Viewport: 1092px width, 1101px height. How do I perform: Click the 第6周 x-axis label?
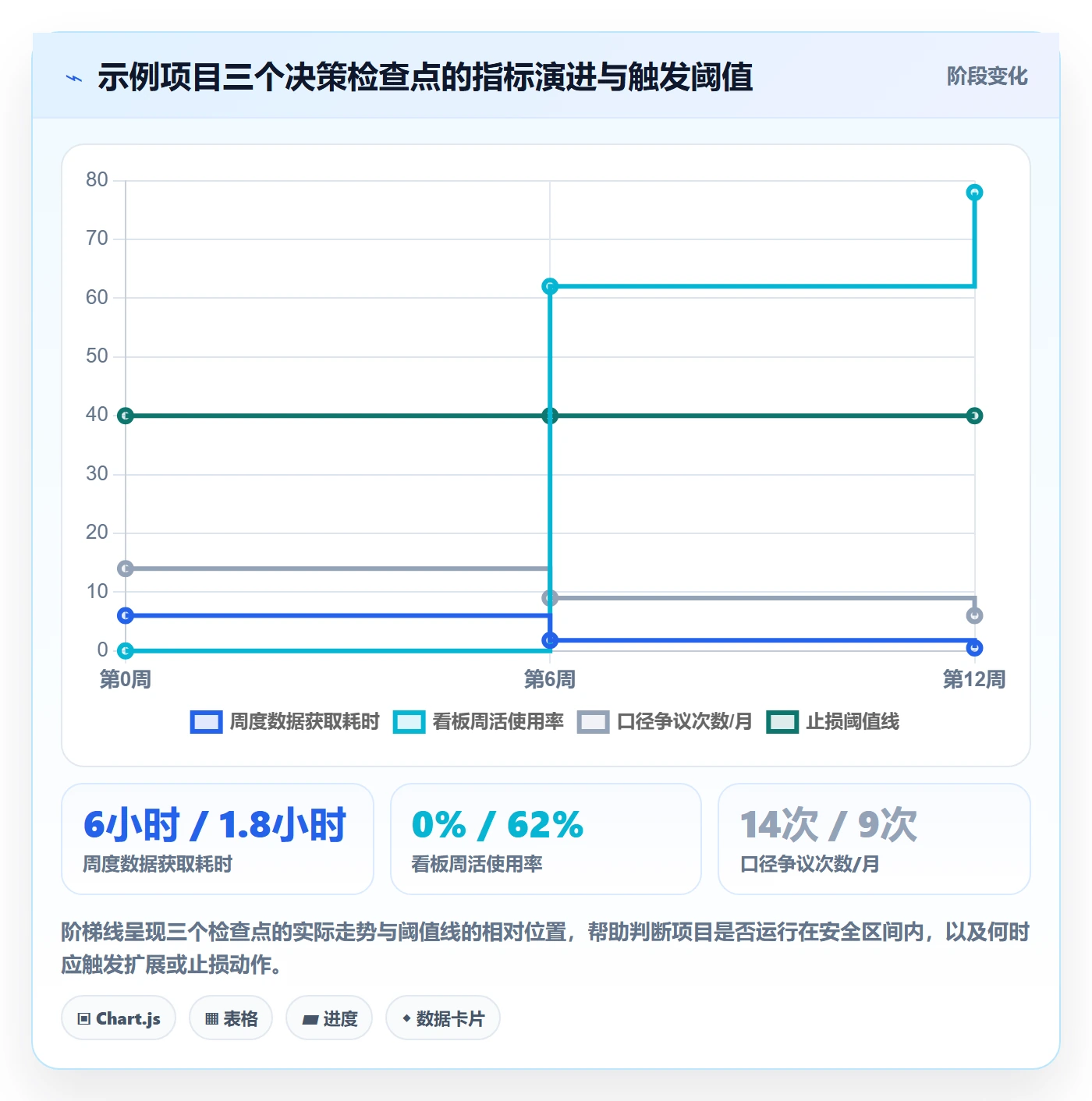[550, 679]
